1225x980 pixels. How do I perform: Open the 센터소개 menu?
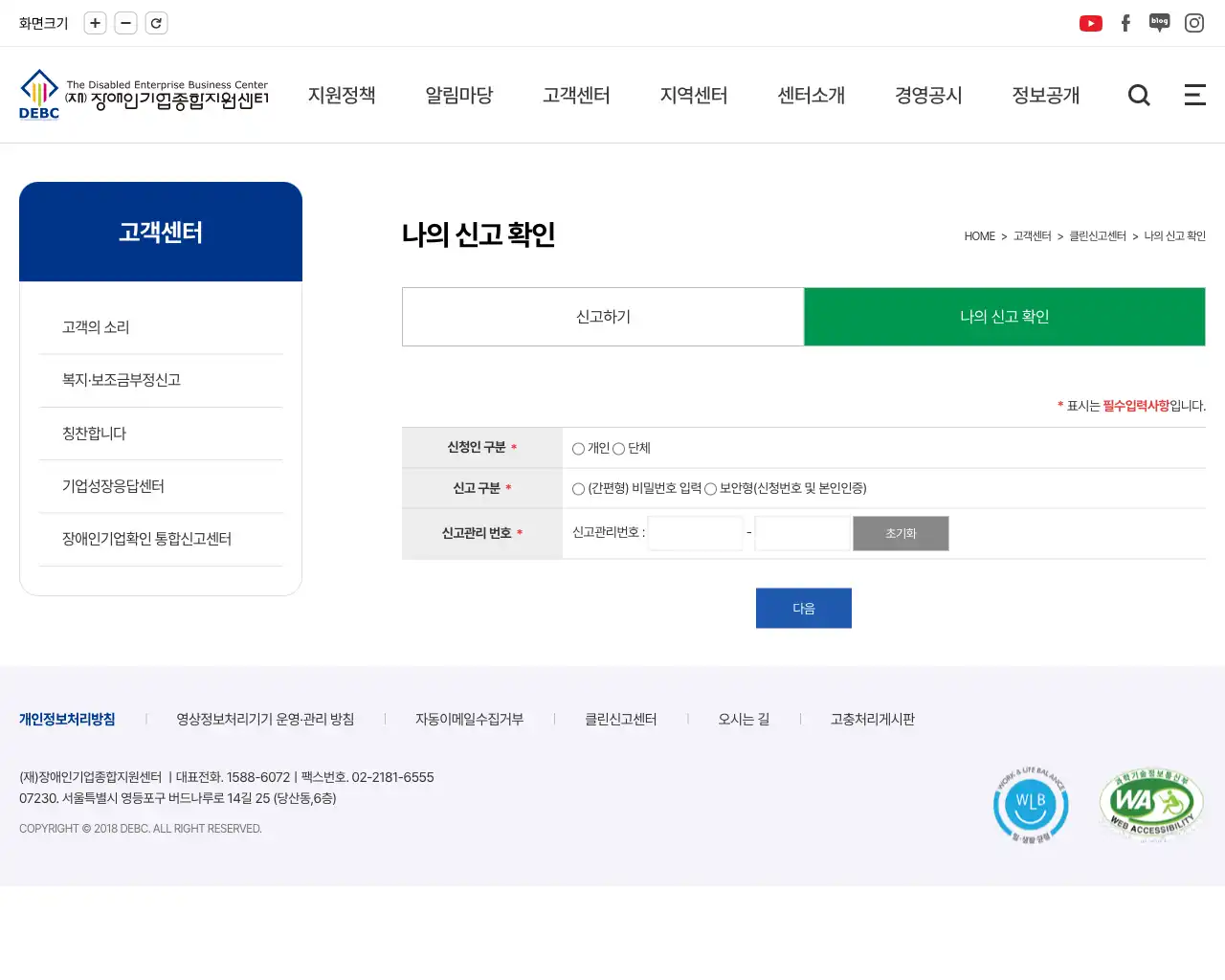812,95
